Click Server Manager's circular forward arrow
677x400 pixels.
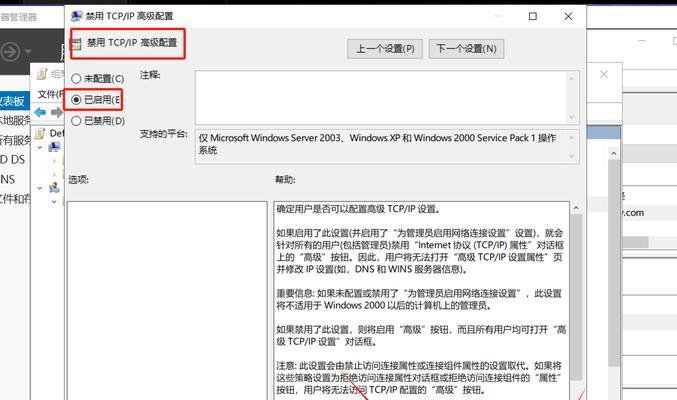pos(10,52)
